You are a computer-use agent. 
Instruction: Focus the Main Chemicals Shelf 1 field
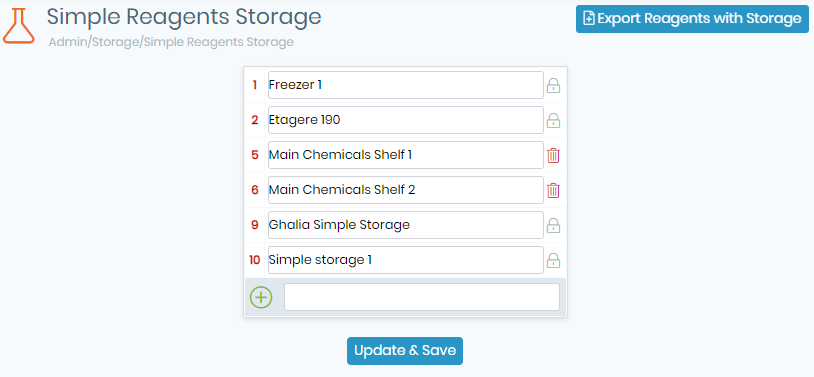click(x=405, y=155)
